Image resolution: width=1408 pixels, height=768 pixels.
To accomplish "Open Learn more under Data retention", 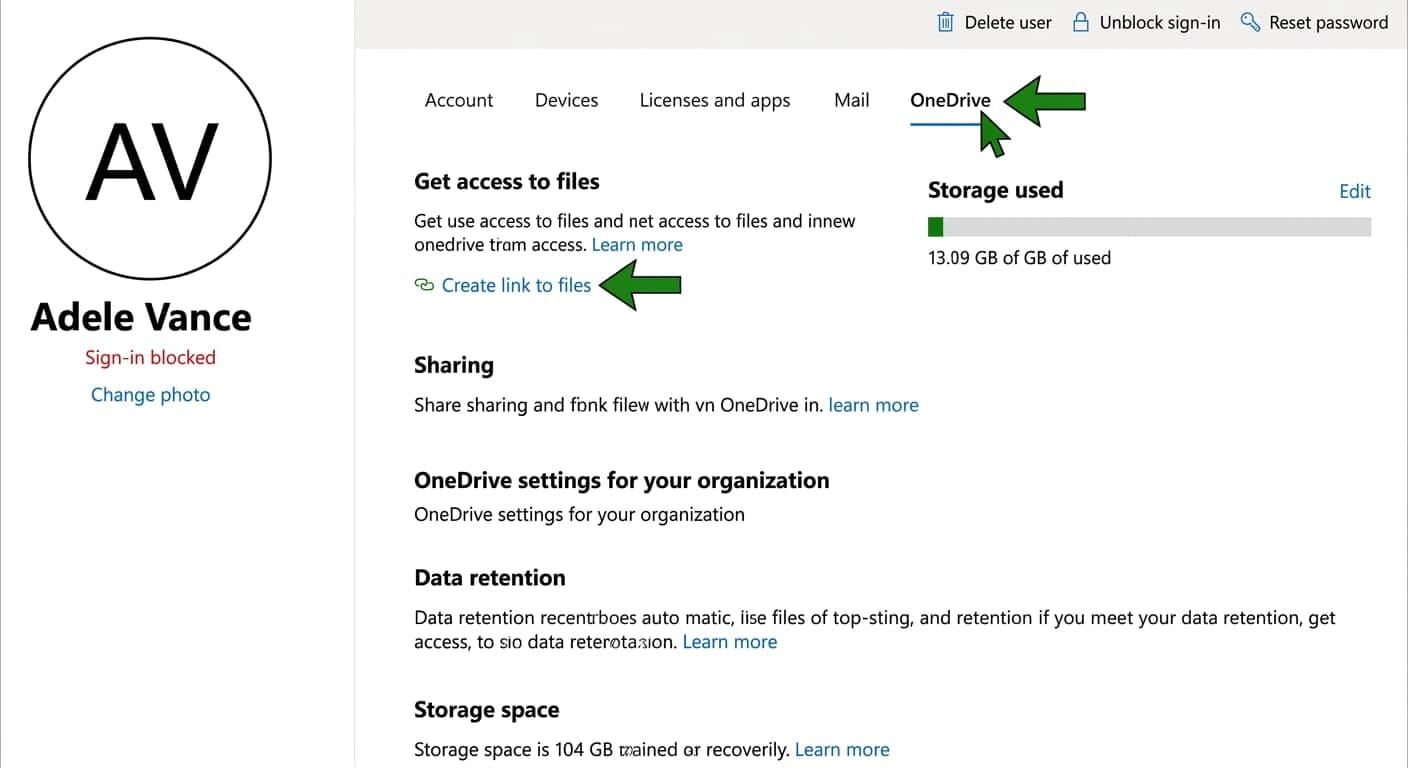I will [x=730, y=642].
